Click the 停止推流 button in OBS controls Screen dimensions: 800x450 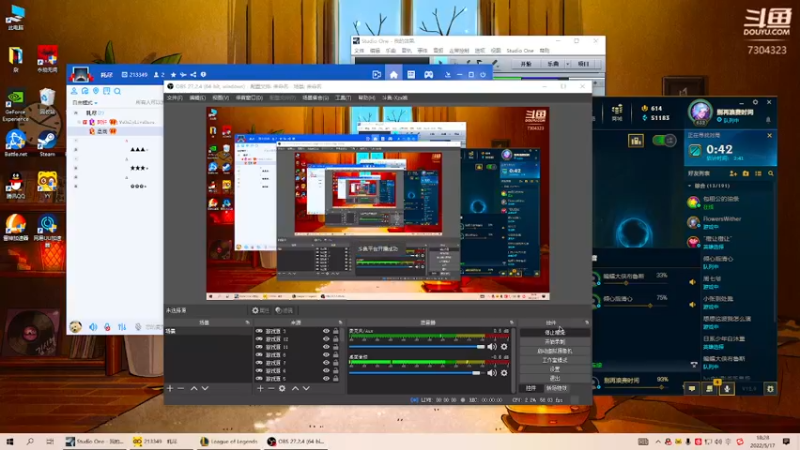pos(555,333)
